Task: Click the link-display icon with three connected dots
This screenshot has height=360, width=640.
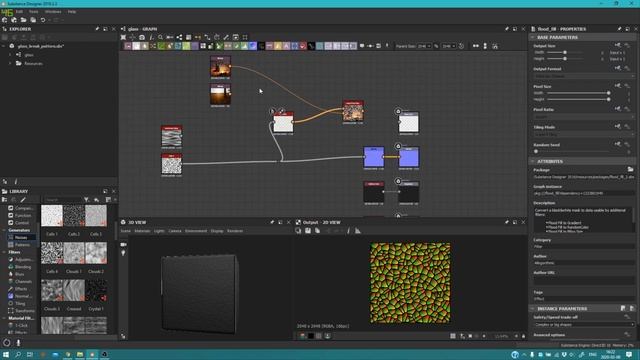Action: point(179,37)
